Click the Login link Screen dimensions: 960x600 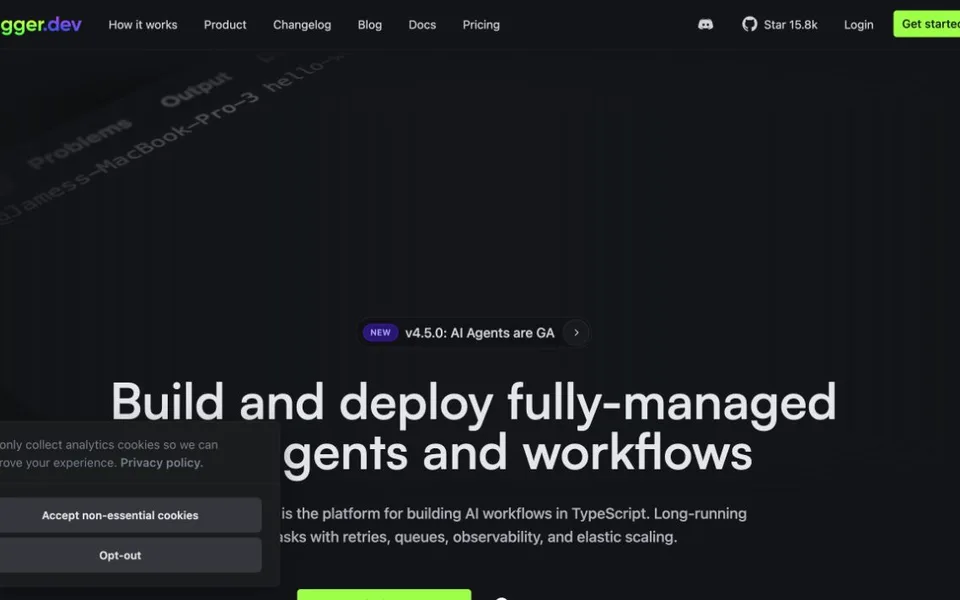[x=858, y=25]
